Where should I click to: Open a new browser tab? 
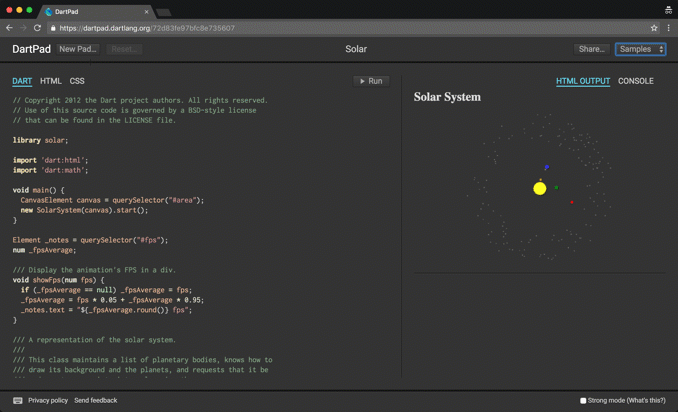click(163, 13)
